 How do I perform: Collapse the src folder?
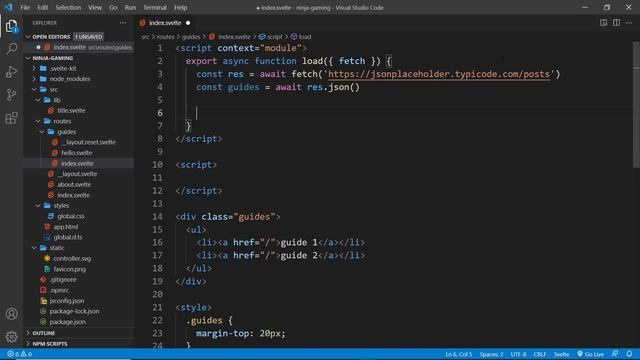click(53, 89)
